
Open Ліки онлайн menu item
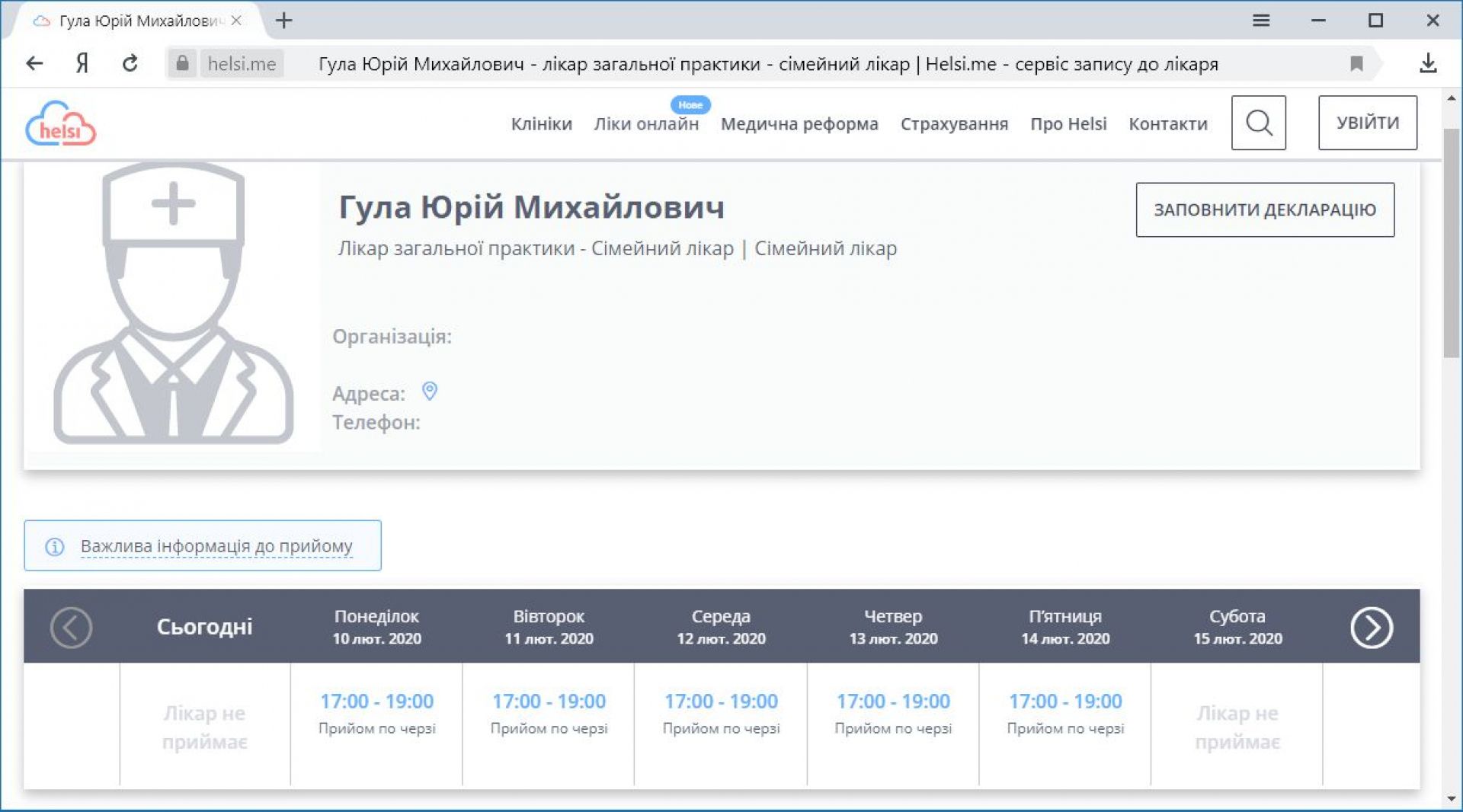(646, 123)
